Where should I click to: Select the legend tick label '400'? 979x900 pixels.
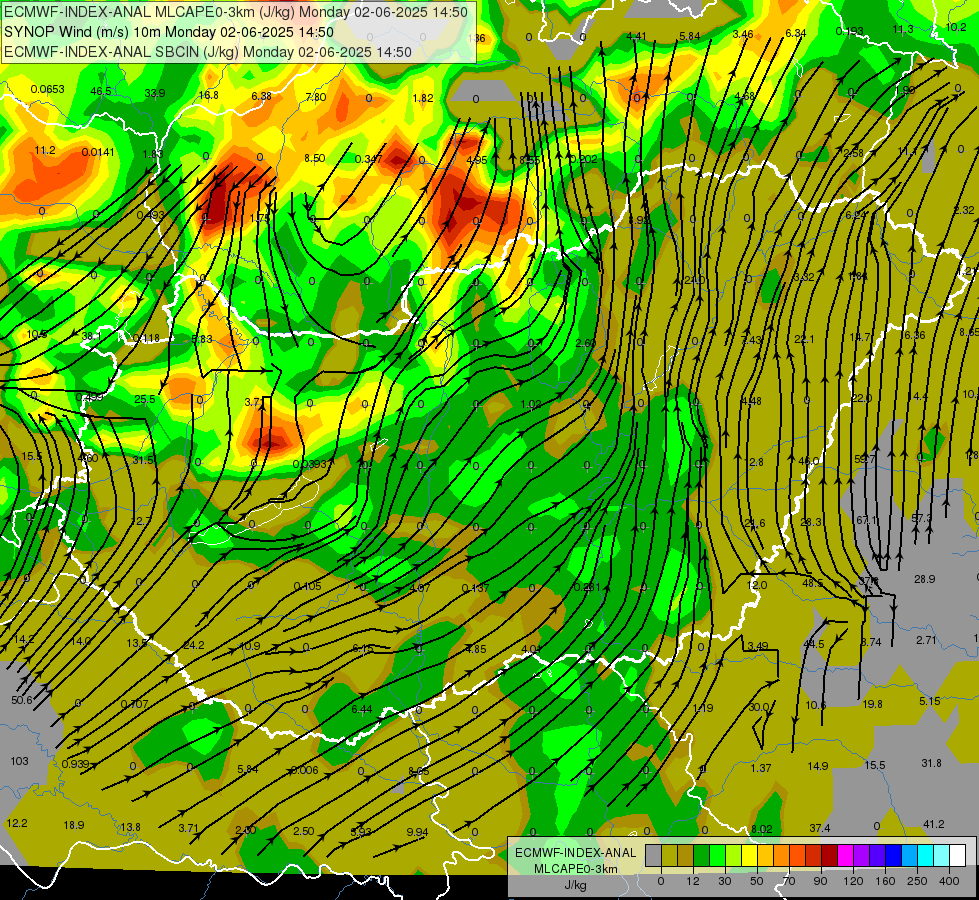pyautogui.click(x=949, y=881)
